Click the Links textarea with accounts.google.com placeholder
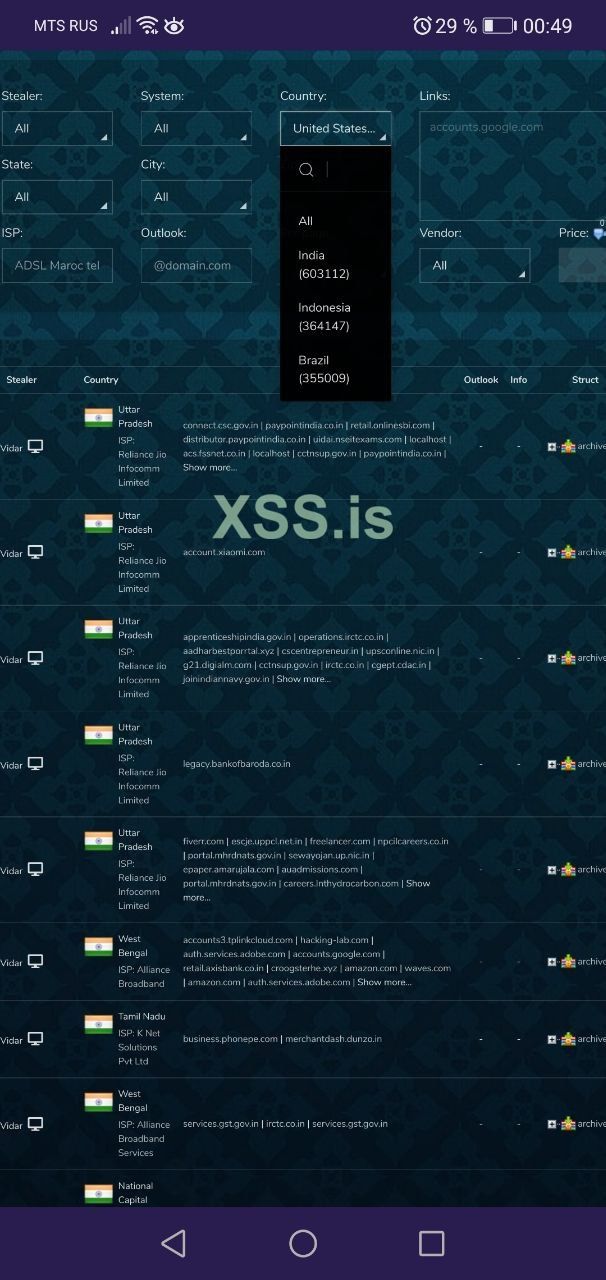Screen dimensions: 606x1280 [512, 166]
